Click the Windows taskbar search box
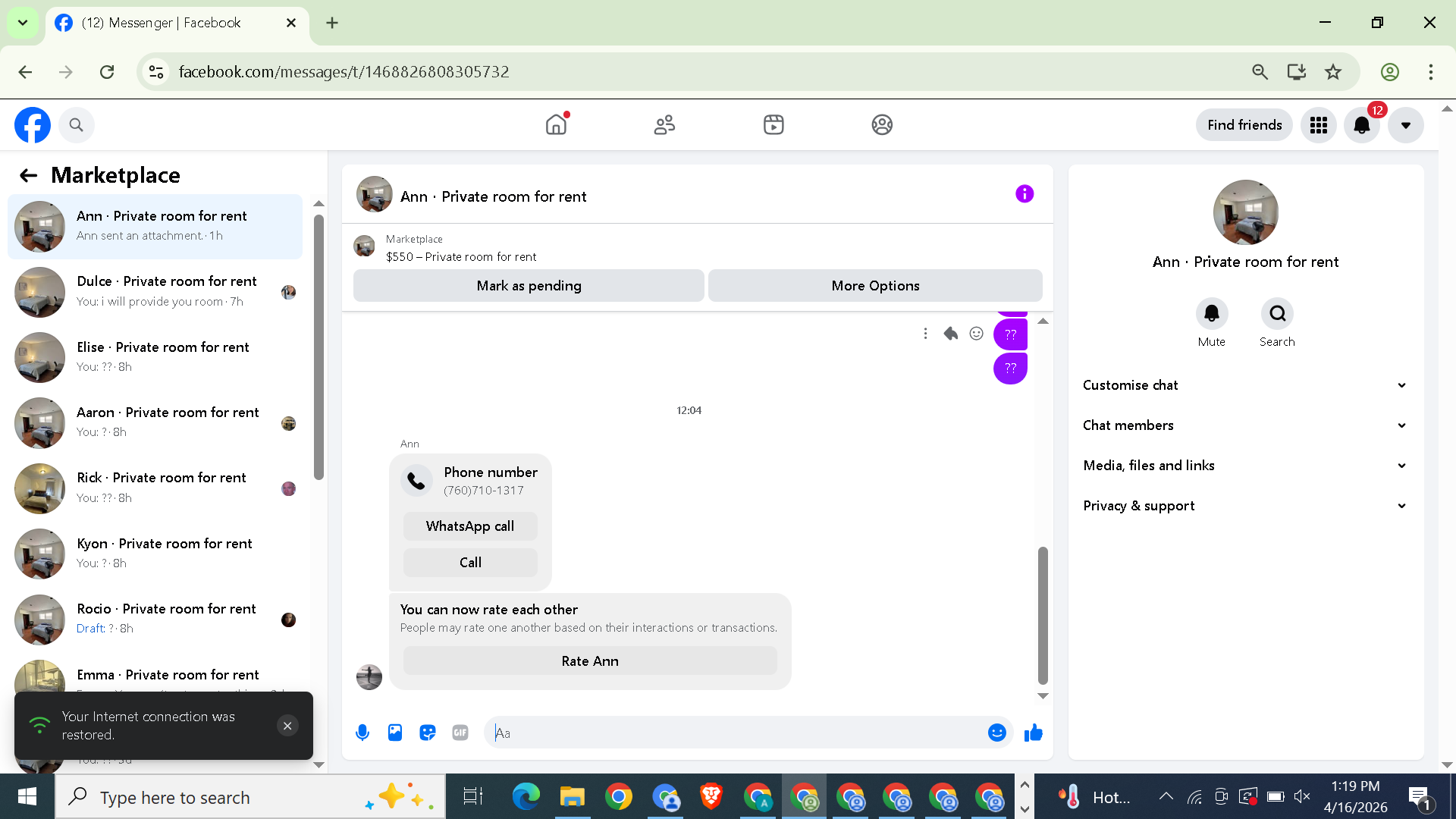 [x=250, y=797]
